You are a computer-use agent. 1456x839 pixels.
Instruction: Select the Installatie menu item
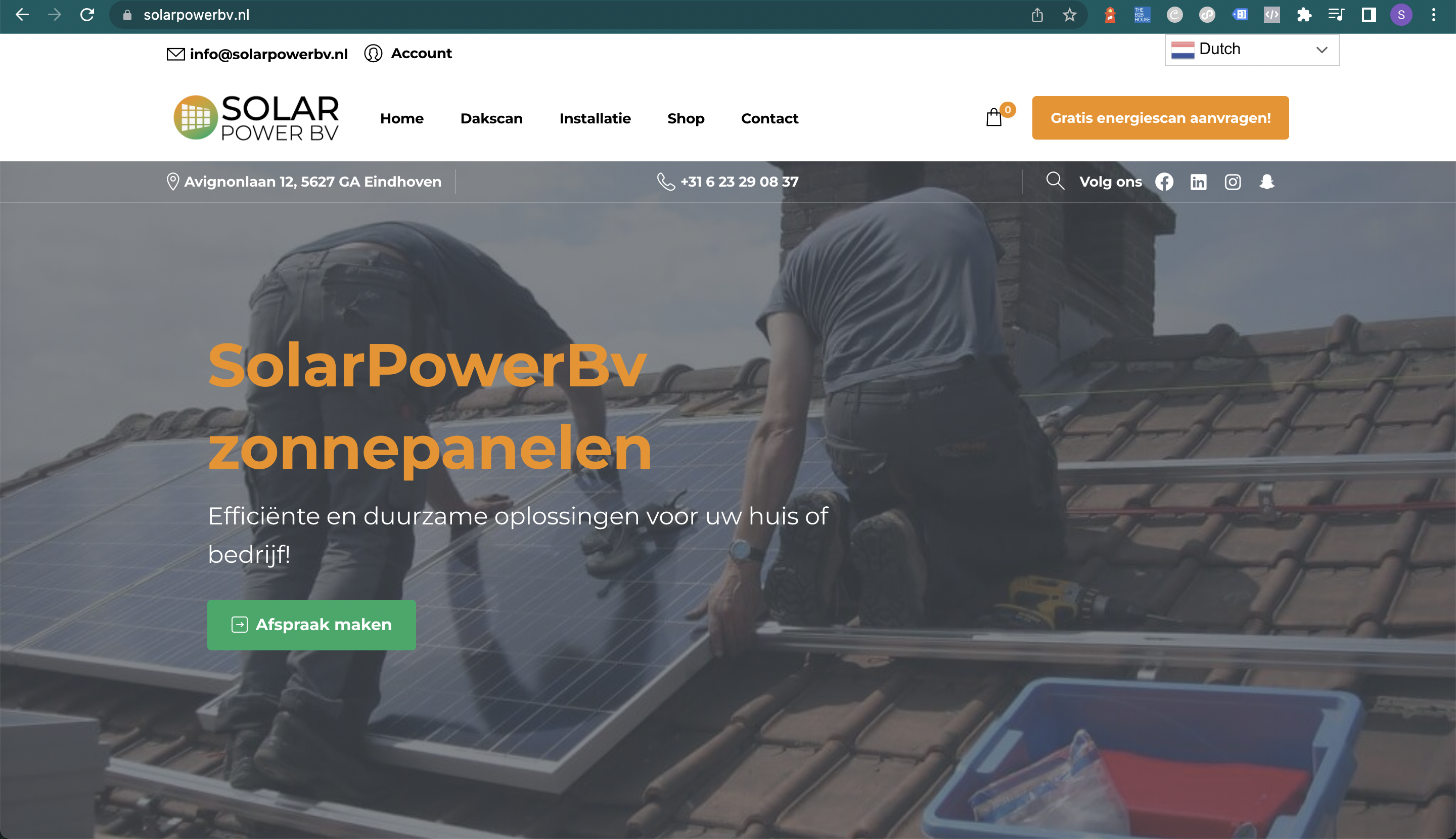click(595, 118)
